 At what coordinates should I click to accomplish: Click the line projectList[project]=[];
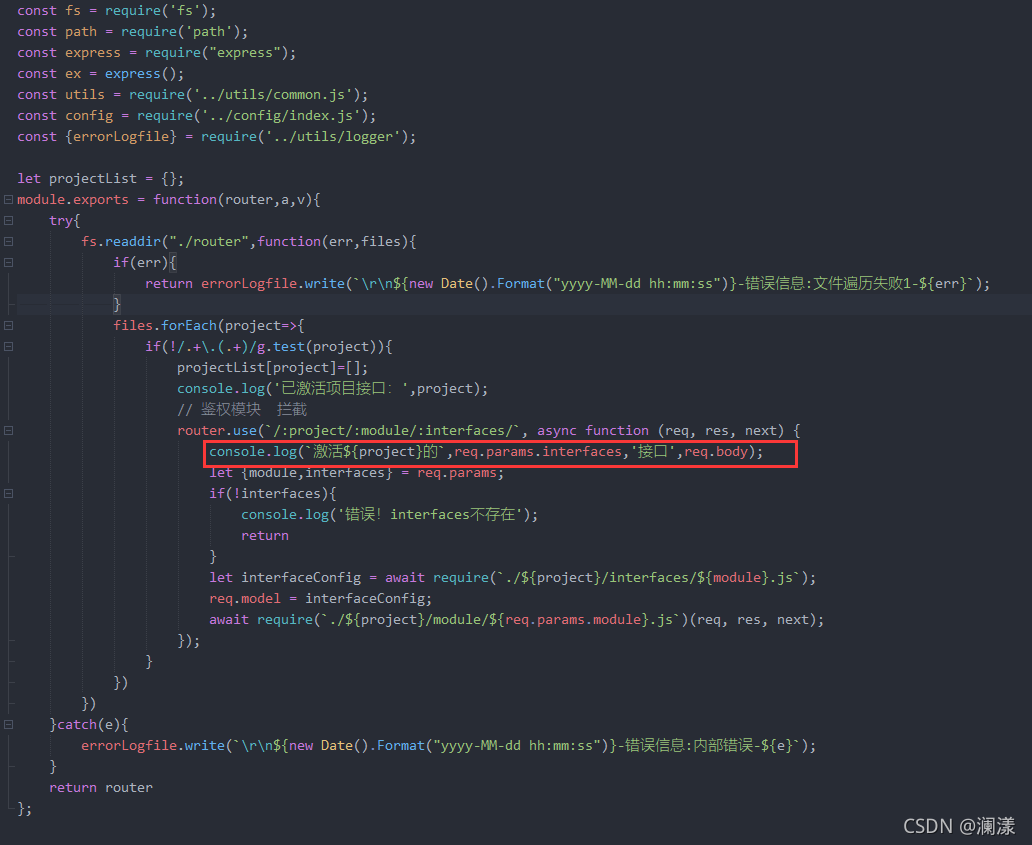click(x=272, y=367)
